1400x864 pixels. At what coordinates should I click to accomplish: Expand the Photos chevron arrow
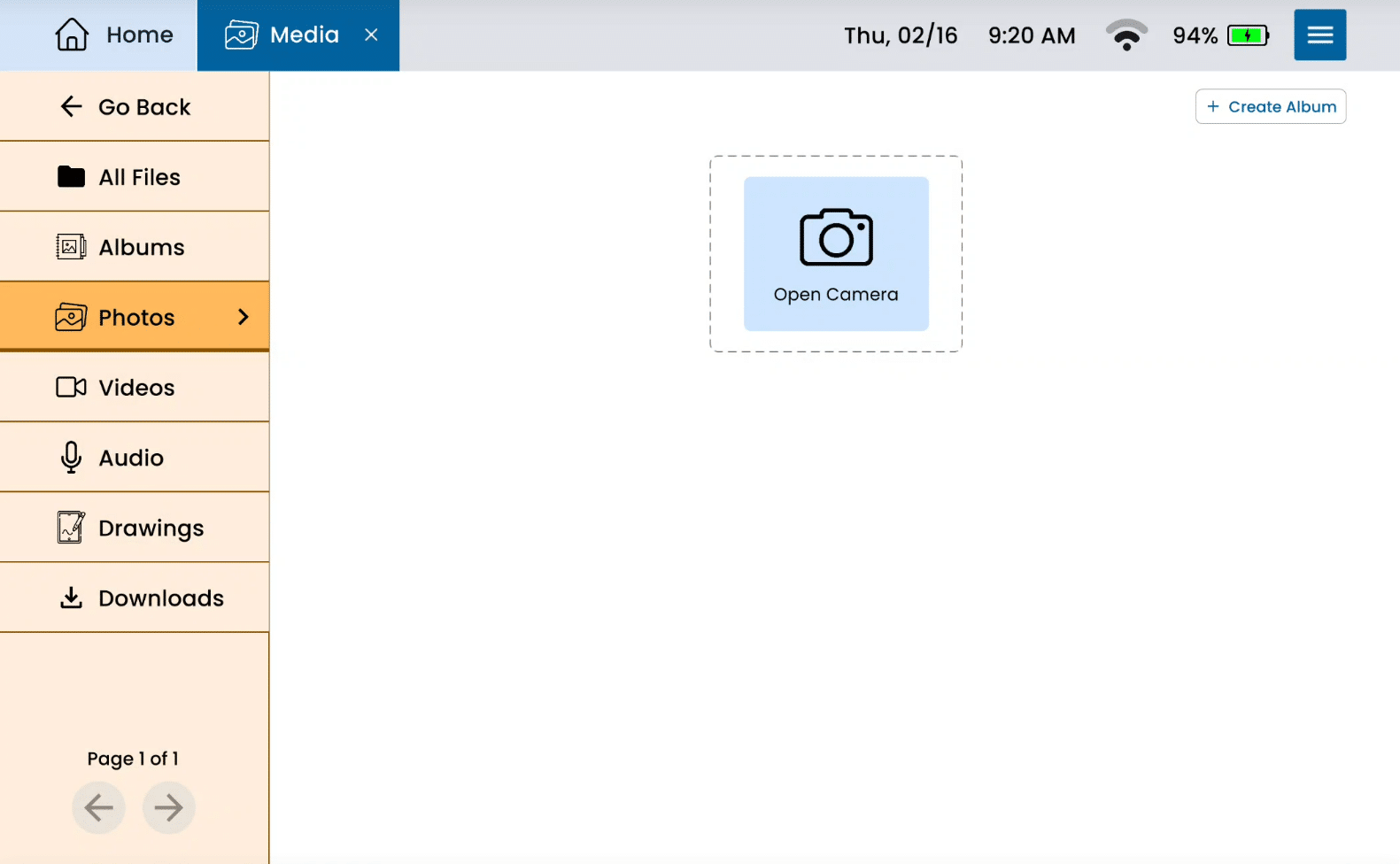click(x=244, y=317)
